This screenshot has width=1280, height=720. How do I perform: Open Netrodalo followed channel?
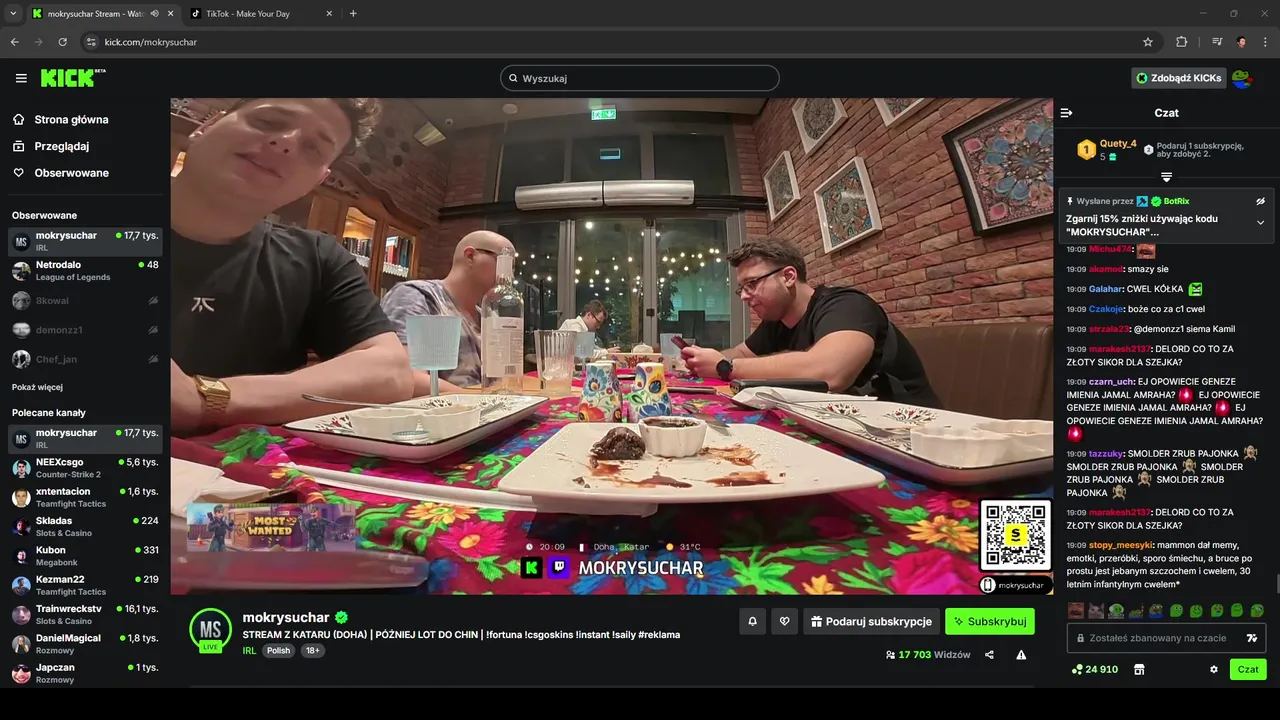click(85, 271)
